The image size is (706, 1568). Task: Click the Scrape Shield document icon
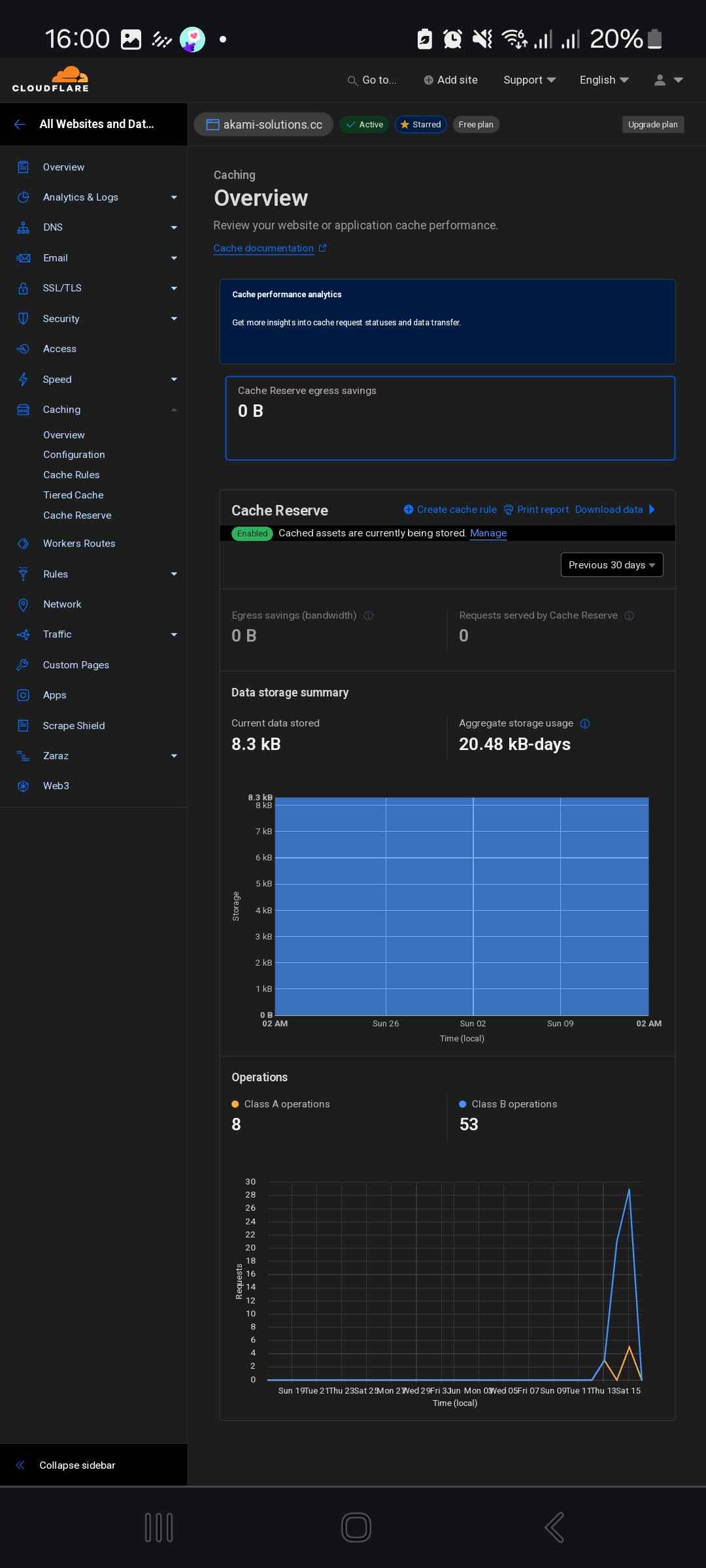coord(23,725)
